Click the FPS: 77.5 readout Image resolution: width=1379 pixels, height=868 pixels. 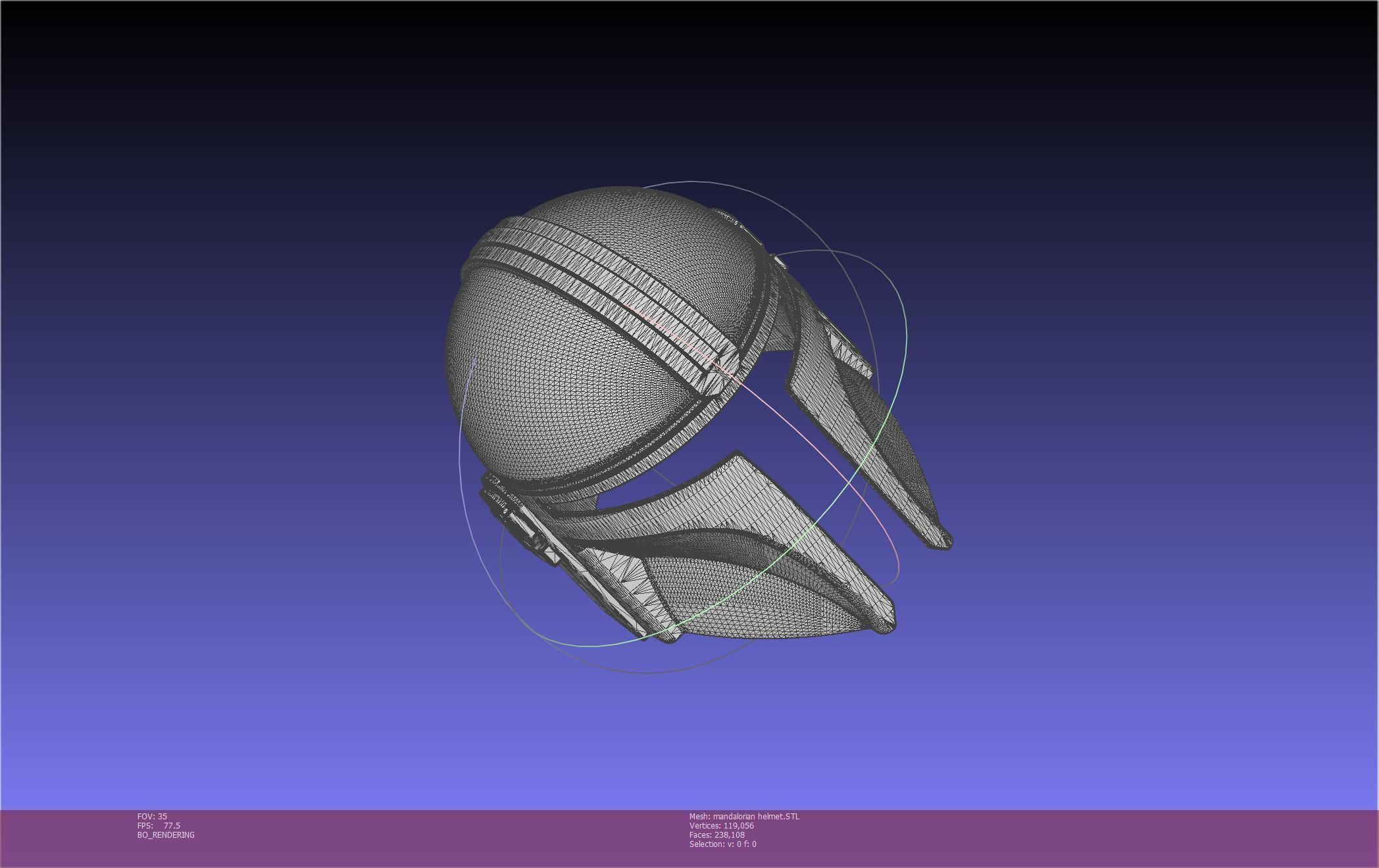159,825
